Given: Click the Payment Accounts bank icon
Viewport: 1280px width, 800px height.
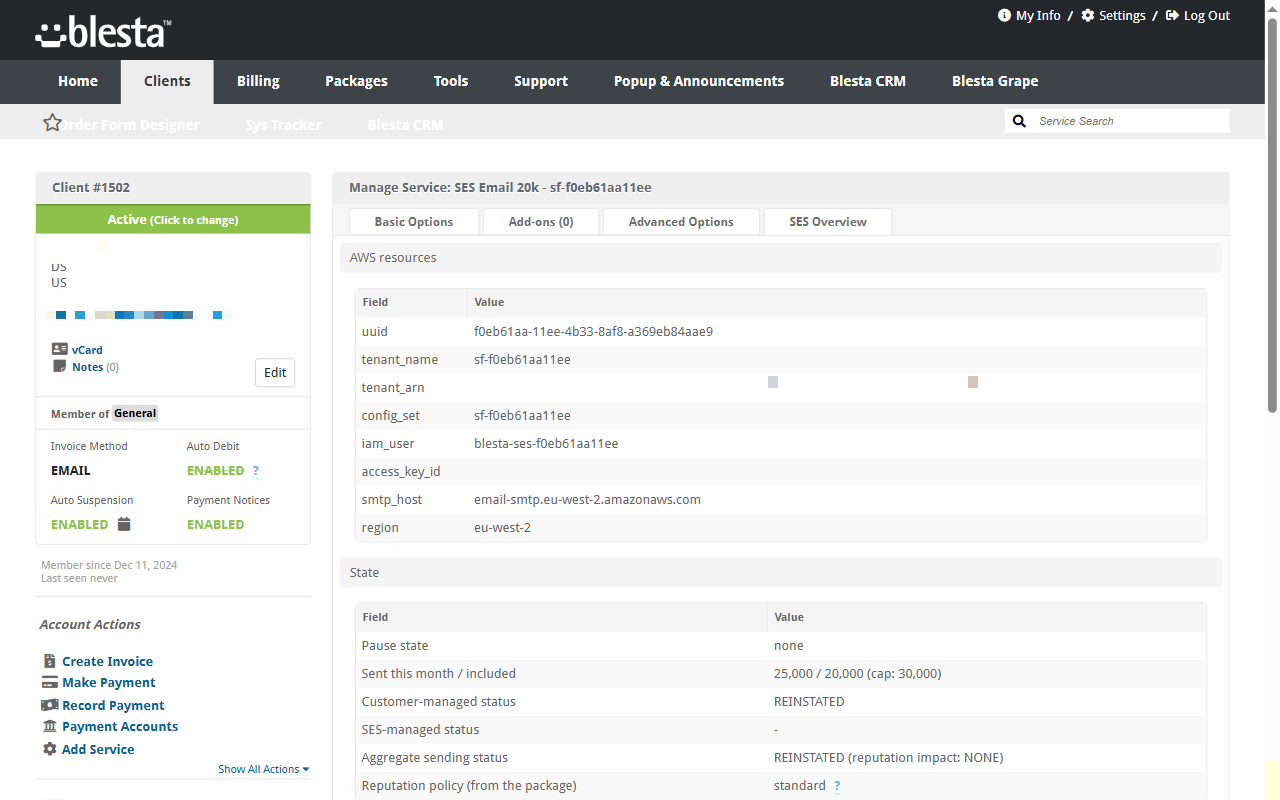Looking at the screenshot, I should (50, 727).
